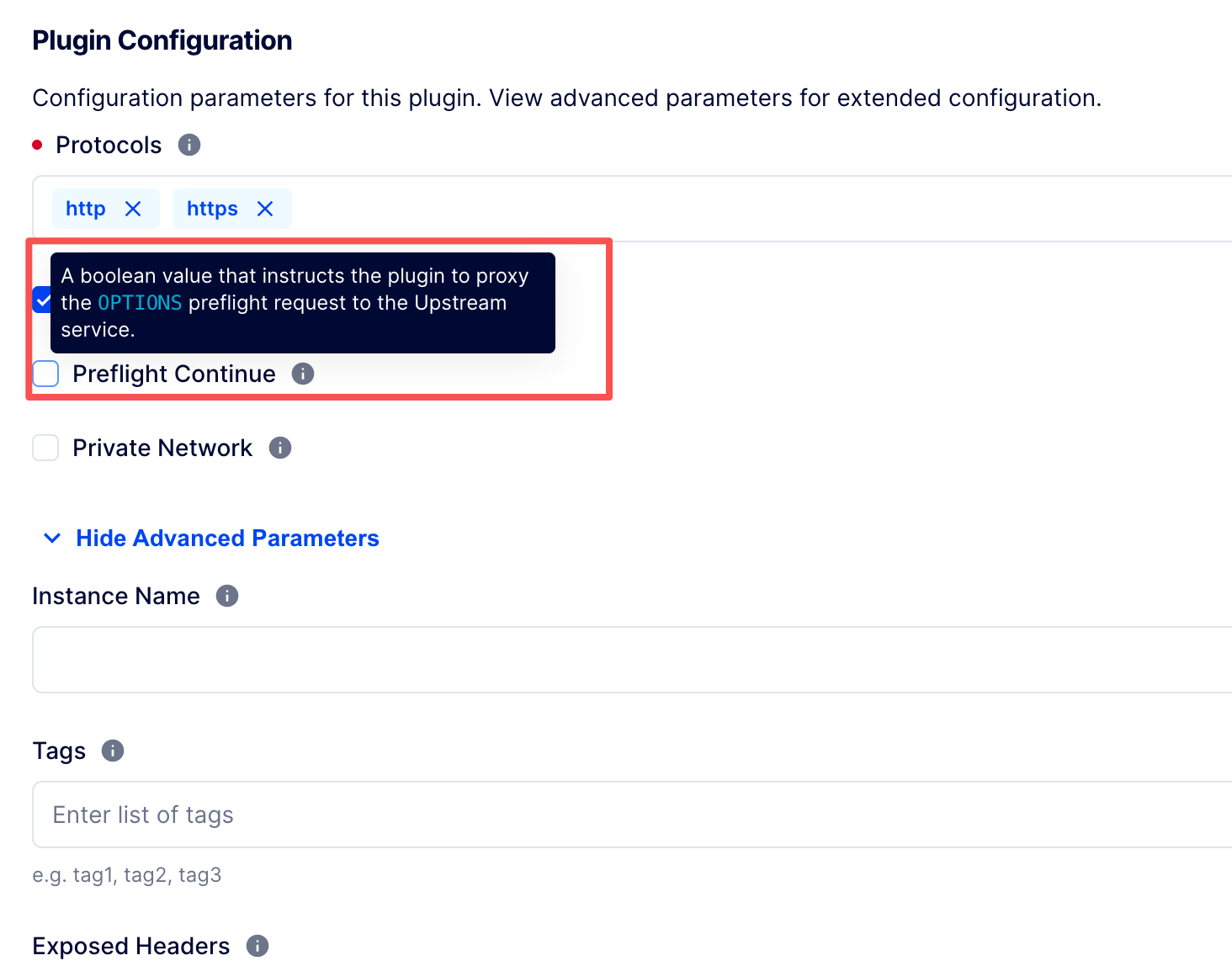The height and width of the screenshot is (966, 1232).
Task: Click the Instance Name info icon
Action: 227,596
